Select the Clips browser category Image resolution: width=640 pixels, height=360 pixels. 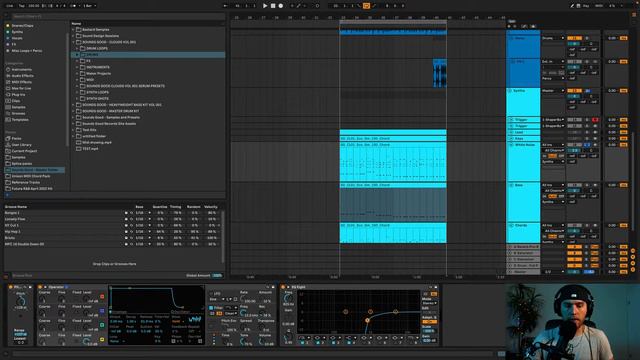point(16,101)
